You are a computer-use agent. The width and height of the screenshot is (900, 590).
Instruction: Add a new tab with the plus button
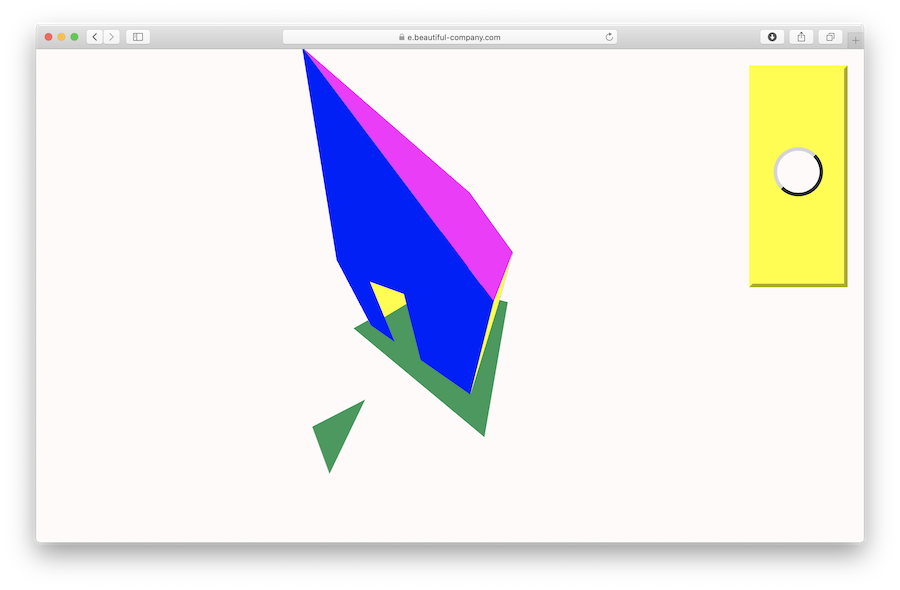[855, 40]
